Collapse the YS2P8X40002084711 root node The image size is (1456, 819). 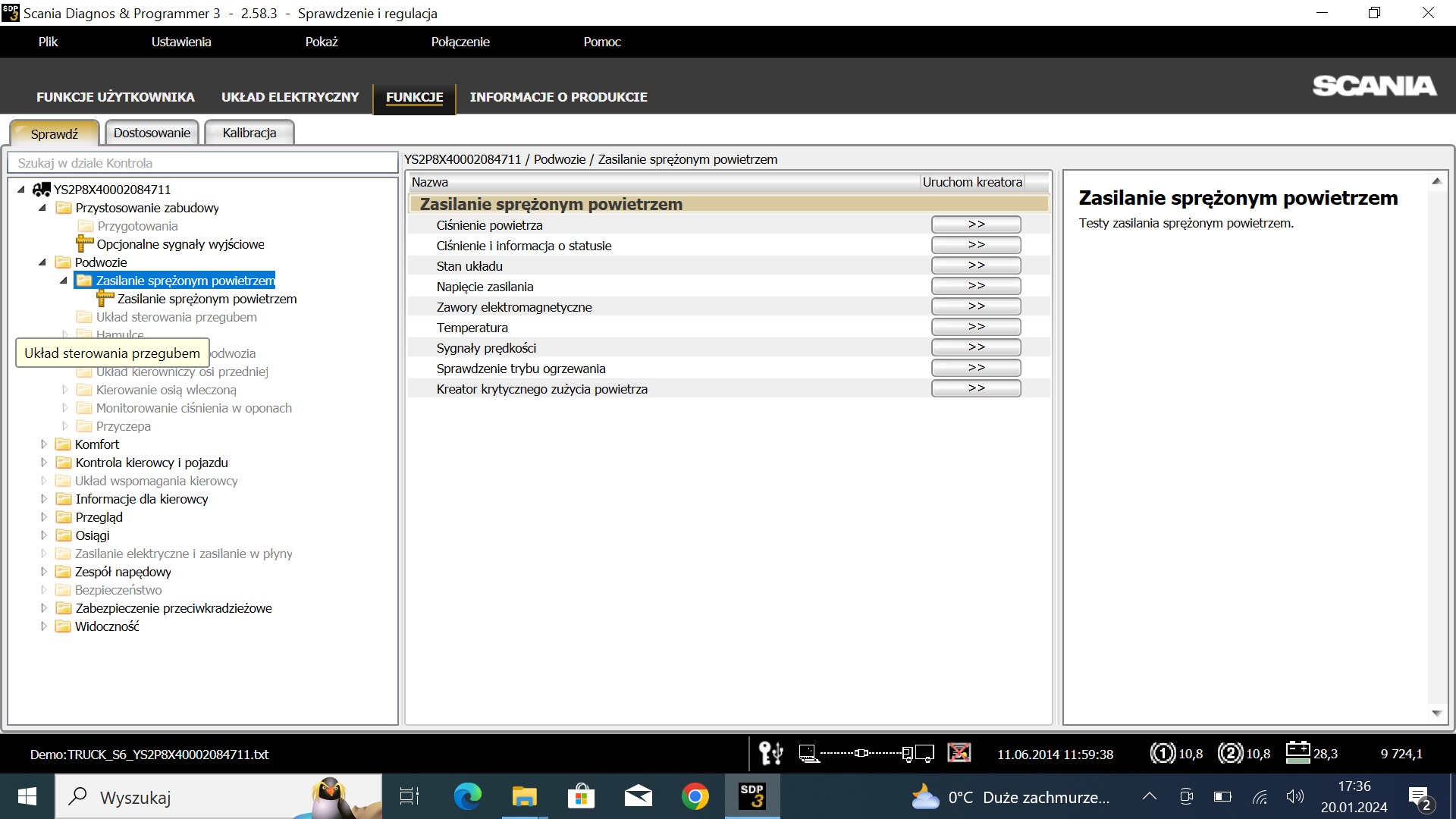pos(21,190)
